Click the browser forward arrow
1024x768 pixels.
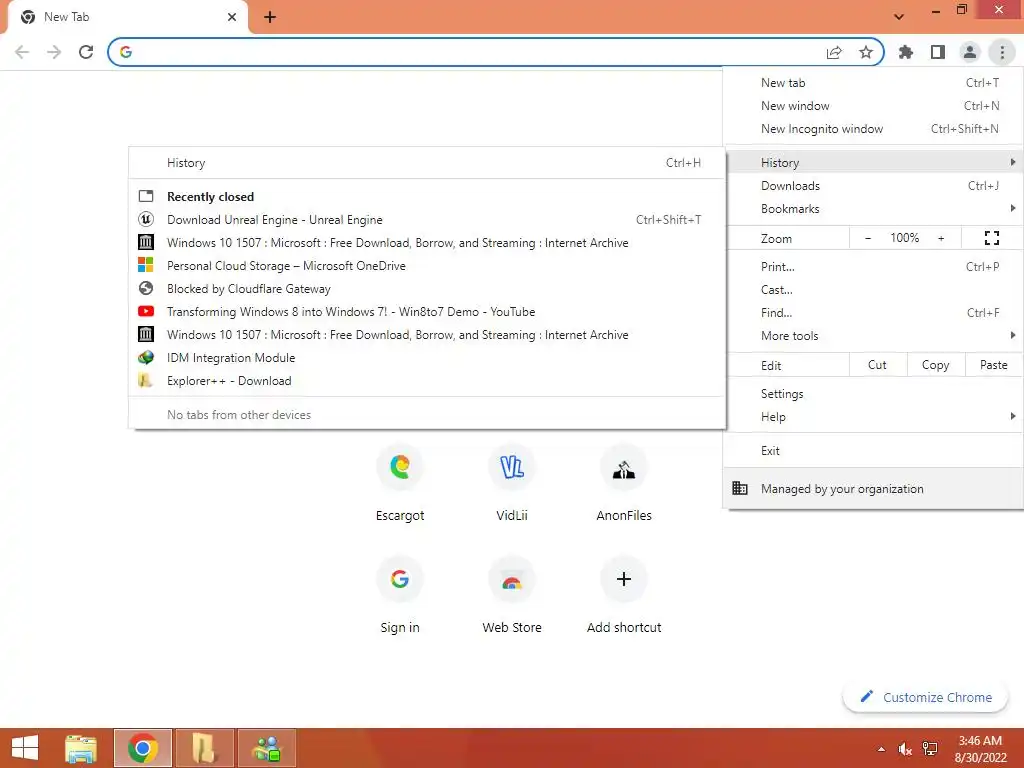pyautogui.click(x=54, y=52)
